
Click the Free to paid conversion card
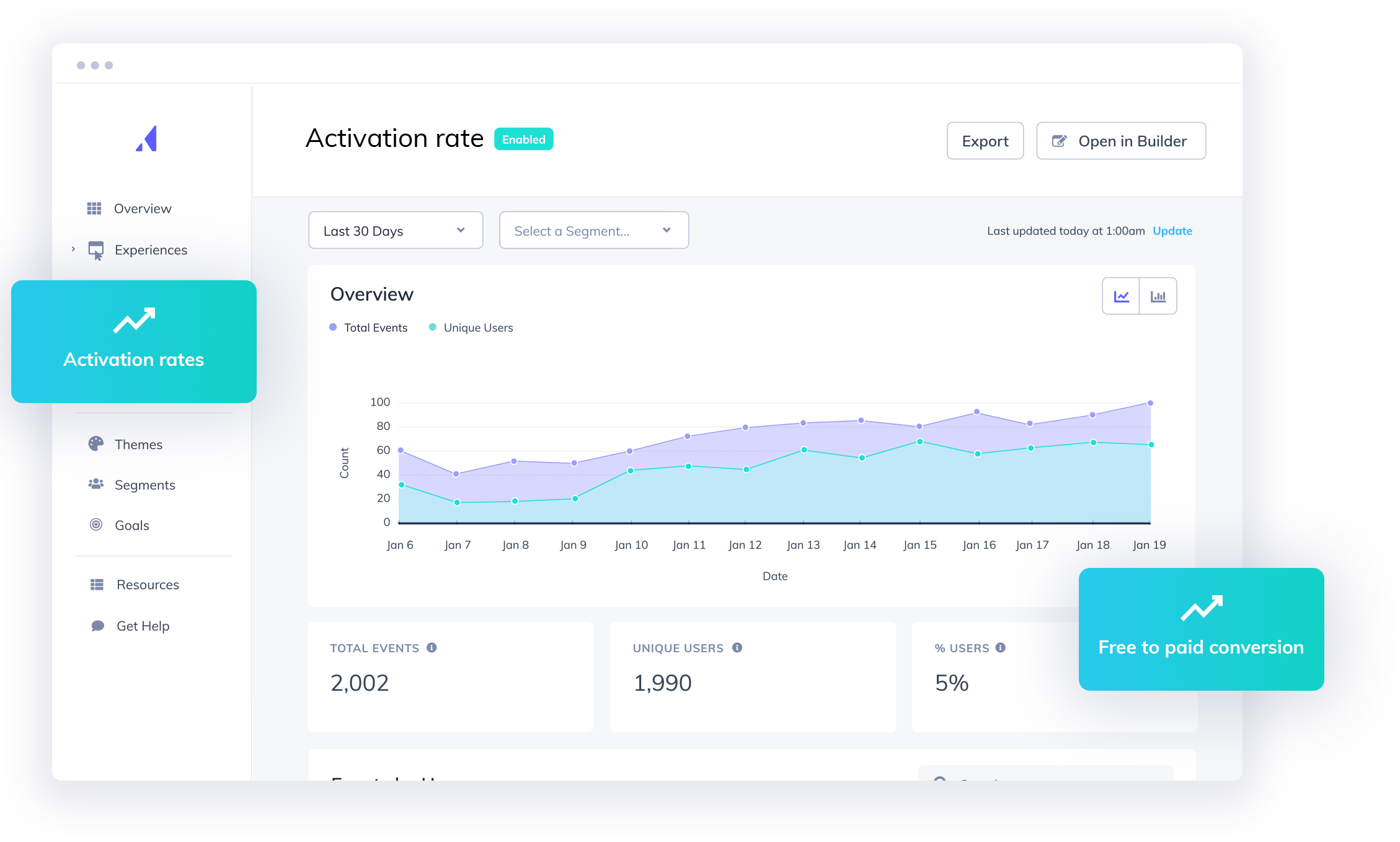[x=1202, y=629]
